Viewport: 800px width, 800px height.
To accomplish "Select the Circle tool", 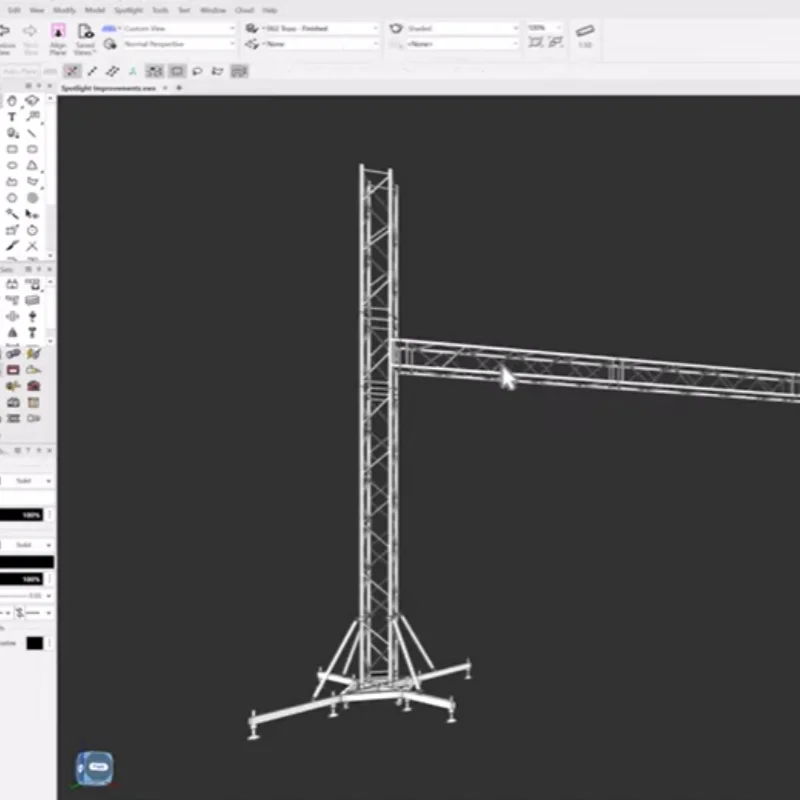I will click(x=12, y=164).
